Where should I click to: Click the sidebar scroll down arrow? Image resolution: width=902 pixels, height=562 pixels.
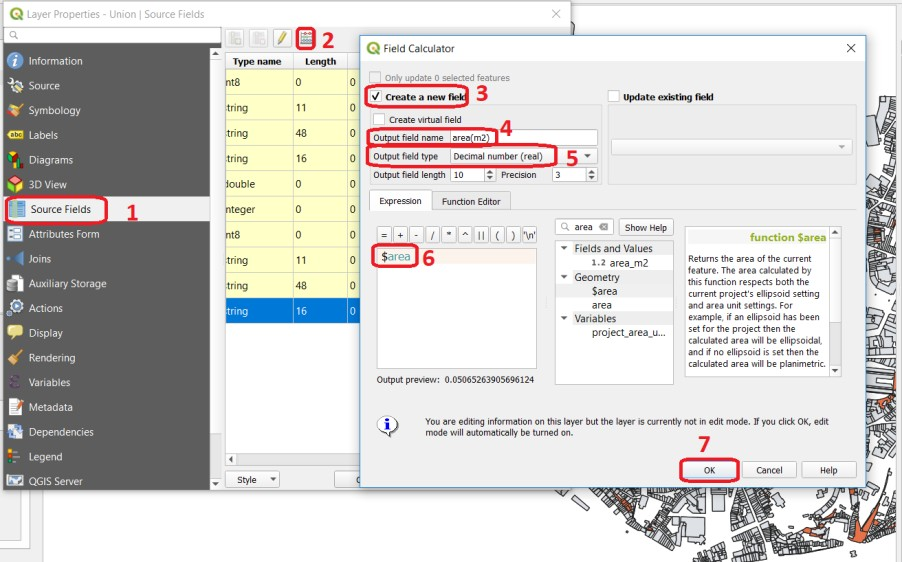pos(215,484)
